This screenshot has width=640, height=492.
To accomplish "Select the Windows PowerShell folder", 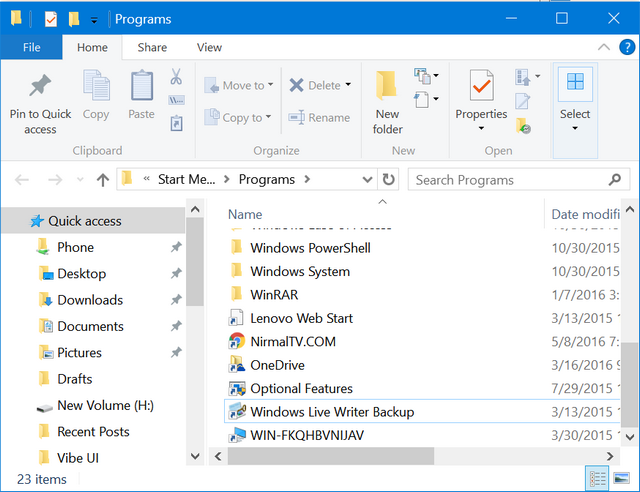I will pos(310,248).
